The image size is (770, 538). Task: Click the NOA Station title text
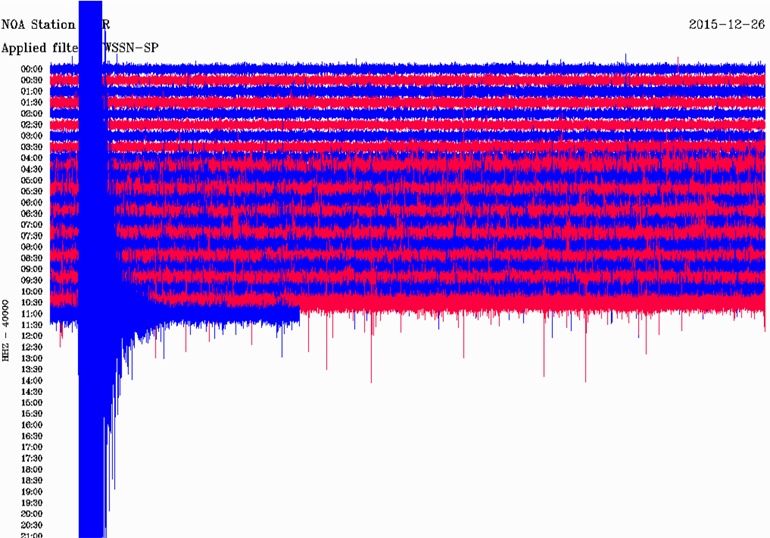tap(38, 23)
